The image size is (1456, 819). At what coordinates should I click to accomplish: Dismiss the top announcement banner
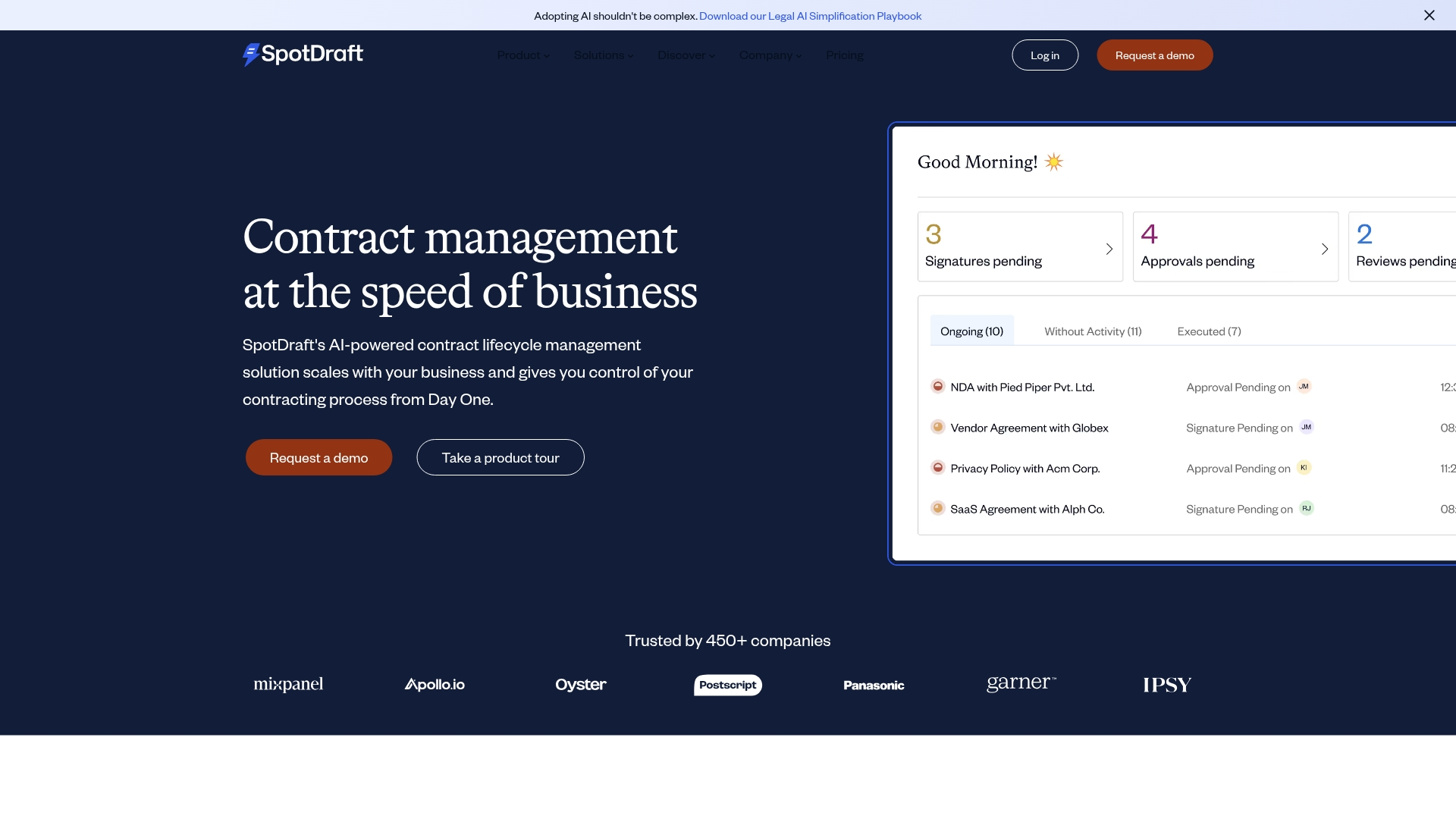(x=1429, y=15)
